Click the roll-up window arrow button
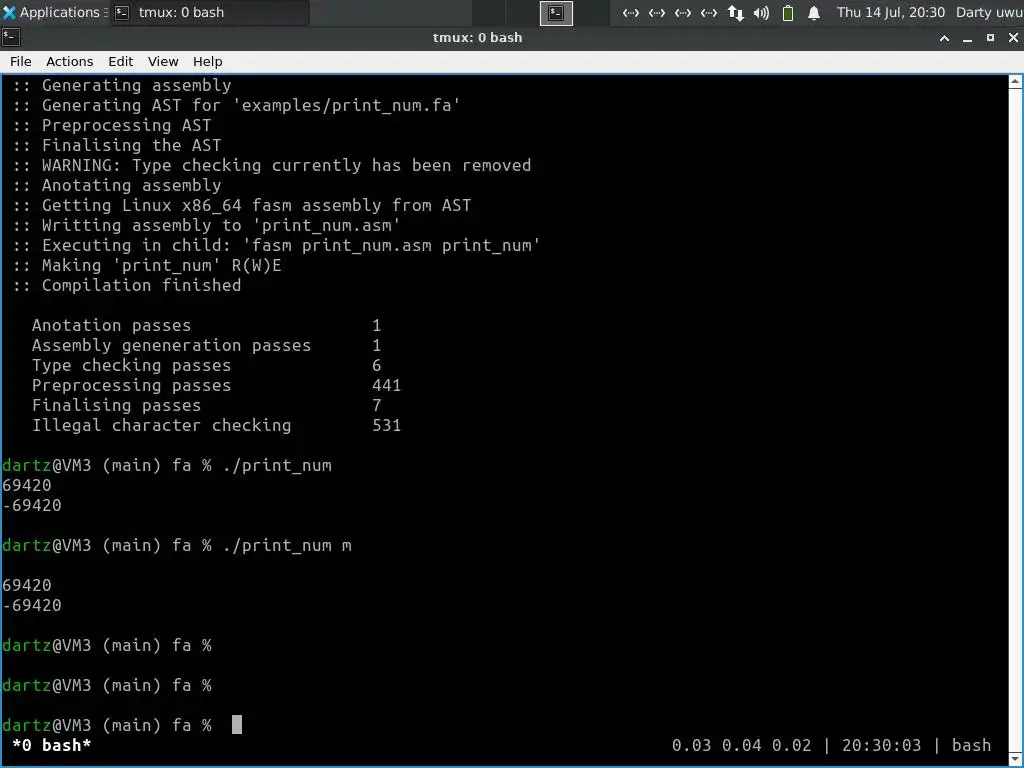Viewport: 1024px width, 768px height. pos(944,39)
